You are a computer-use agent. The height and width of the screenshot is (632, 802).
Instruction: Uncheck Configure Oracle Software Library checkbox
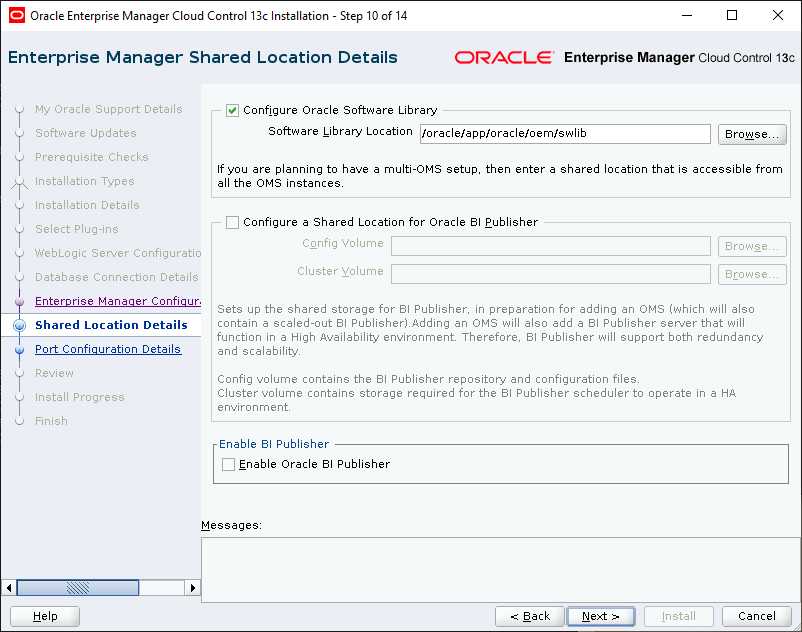[x=232, y=110]
